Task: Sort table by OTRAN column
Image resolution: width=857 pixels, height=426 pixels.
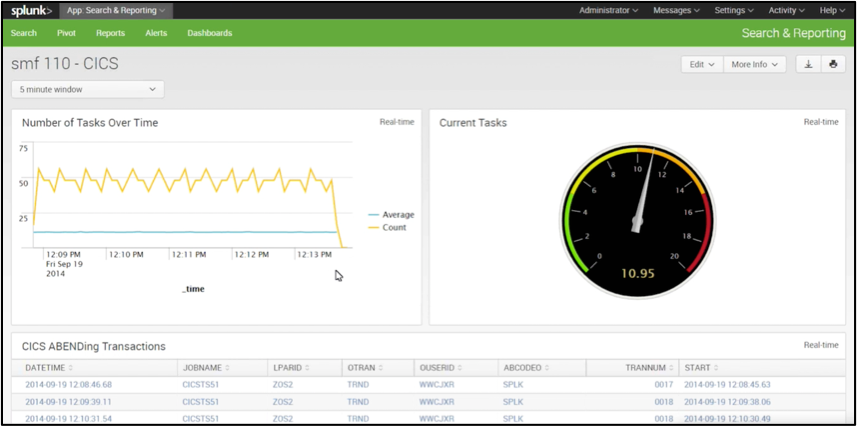Action: (x=365, y=368)
